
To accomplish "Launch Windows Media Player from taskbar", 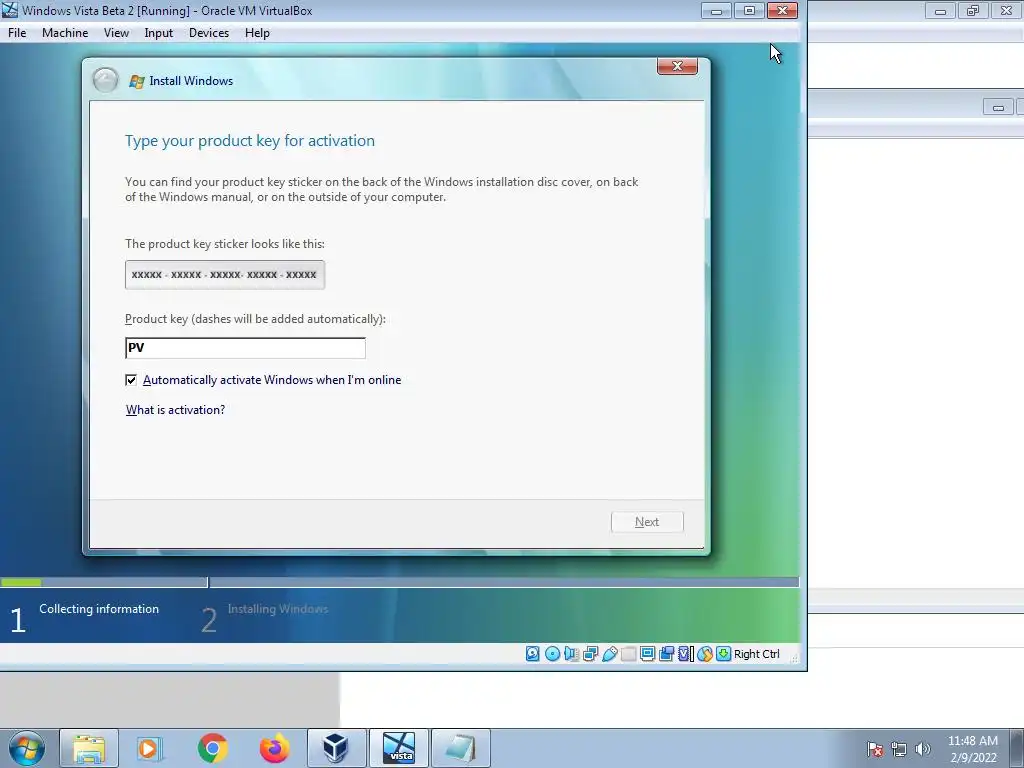I will pyautogui.click(x=150, y=748).
